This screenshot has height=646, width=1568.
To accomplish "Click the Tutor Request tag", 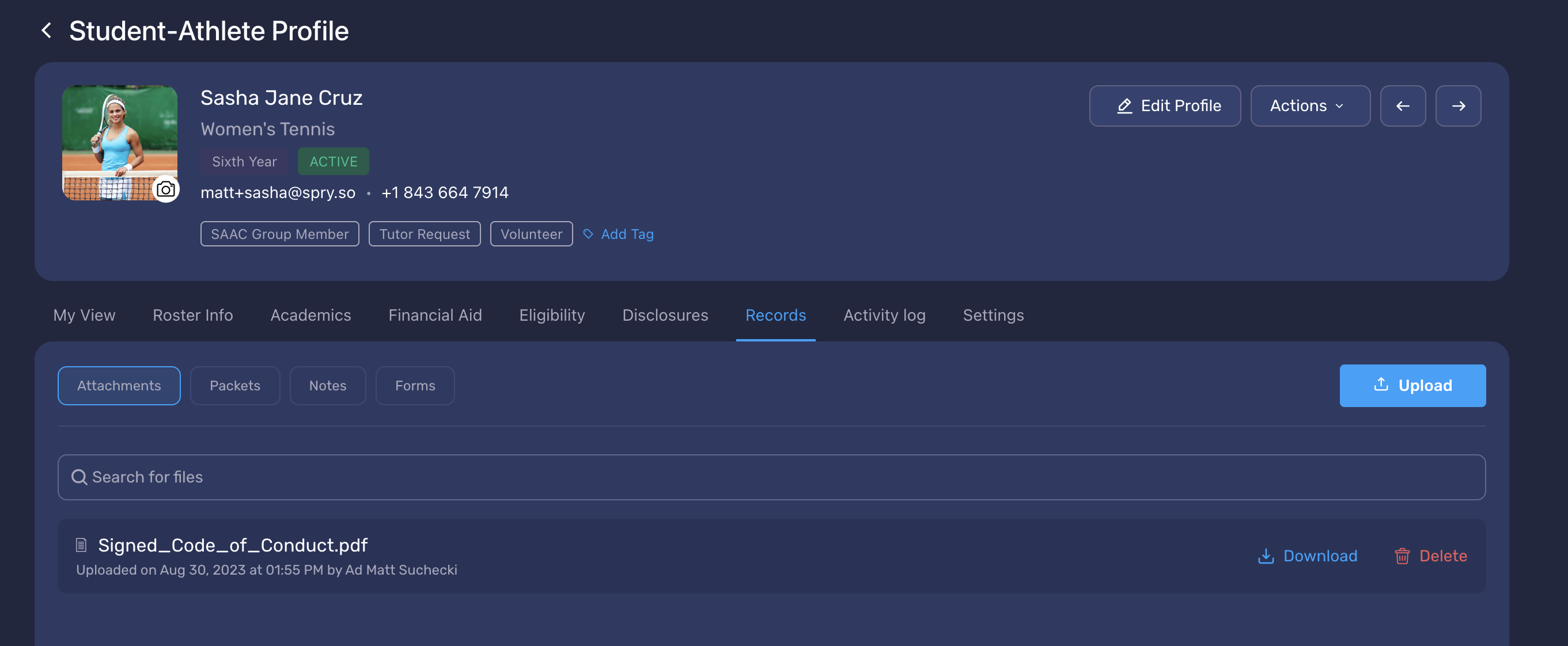I will click(x=425, y=234).
